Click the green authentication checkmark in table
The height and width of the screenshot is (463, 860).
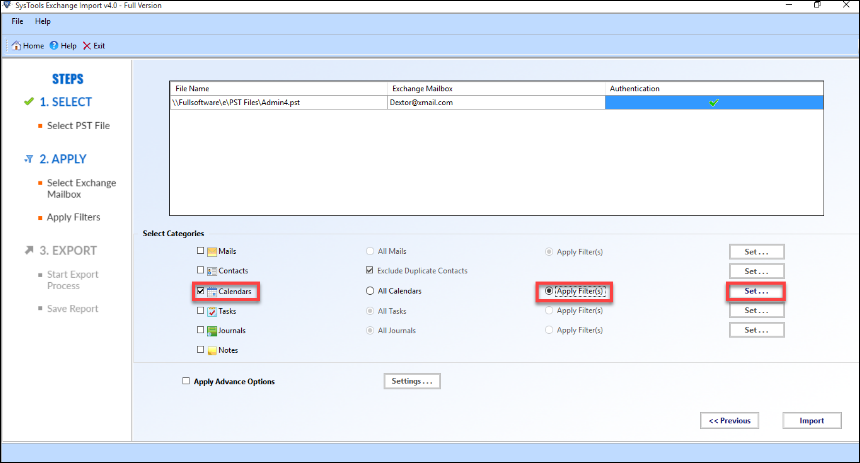click(x=714, y=103)
